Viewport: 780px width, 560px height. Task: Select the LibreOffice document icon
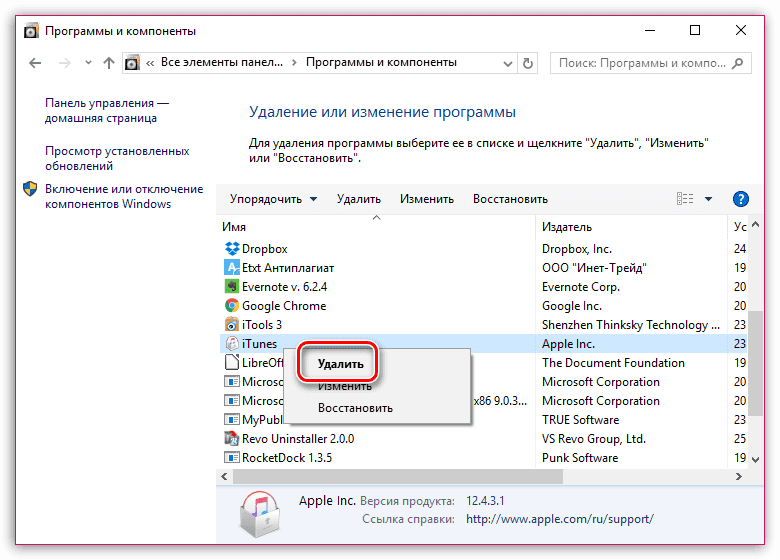click(x=232, y=362)
